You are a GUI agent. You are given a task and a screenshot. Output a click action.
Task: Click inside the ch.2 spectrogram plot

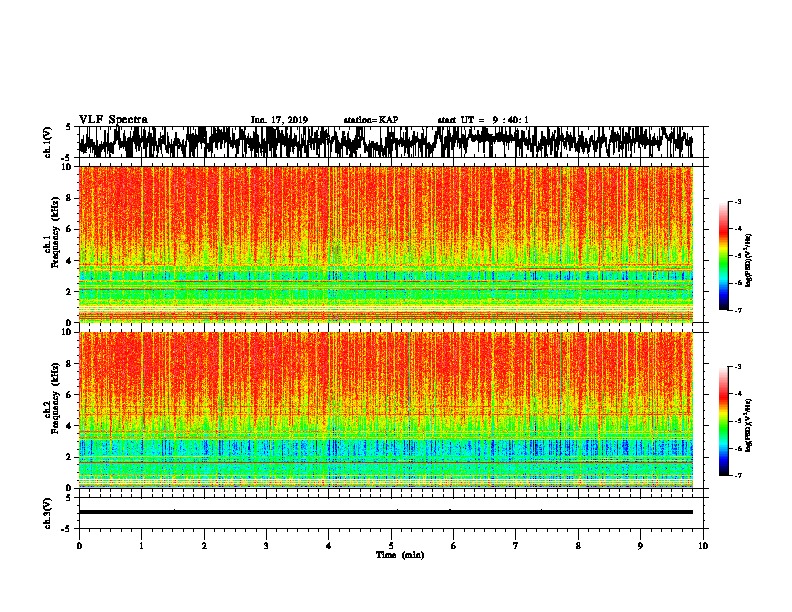pos(386,410)
